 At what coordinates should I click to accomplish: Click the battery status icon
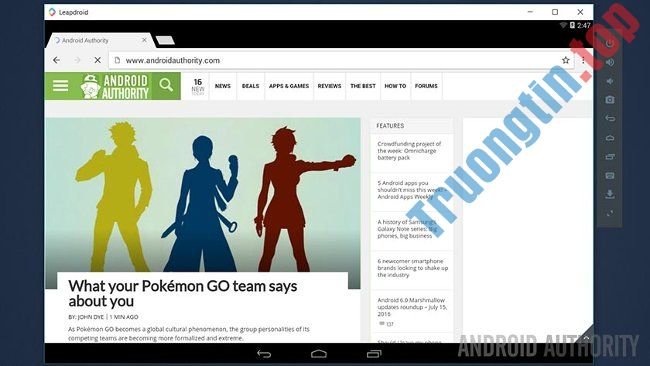[x=572, y=25]
